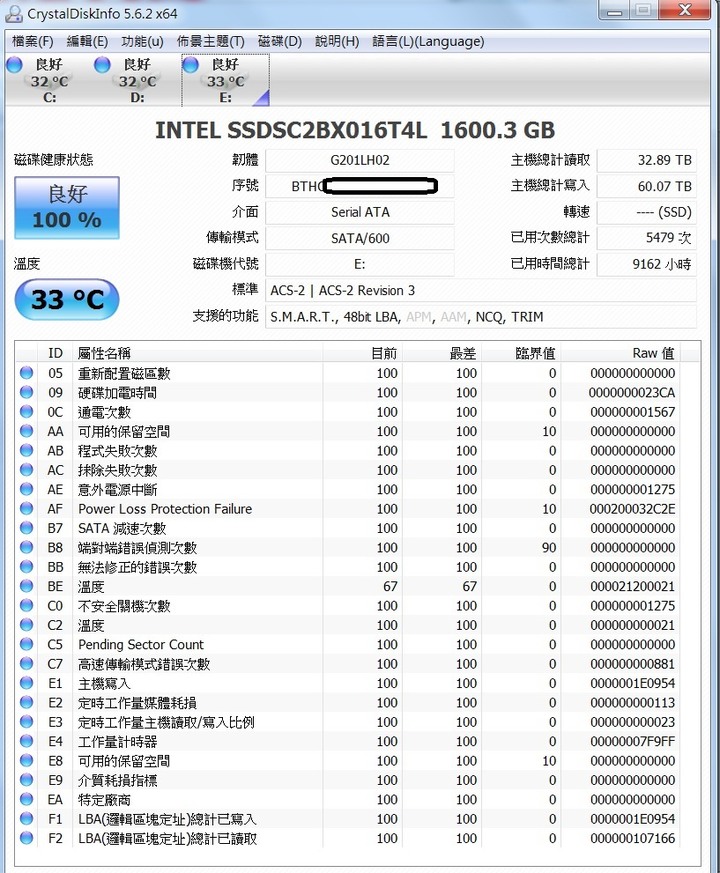Click the status orb for attribute AC
720x873 pixels.
(x=26, y=469)
